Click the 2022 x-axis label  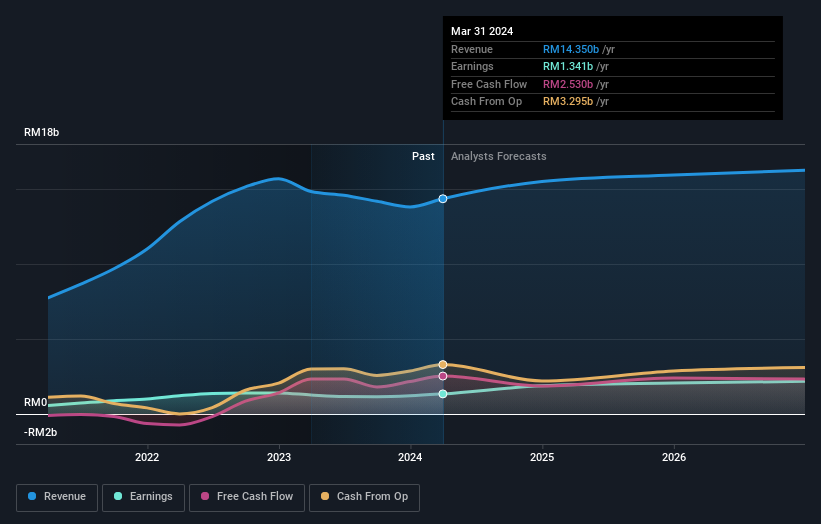pos(147,458)
